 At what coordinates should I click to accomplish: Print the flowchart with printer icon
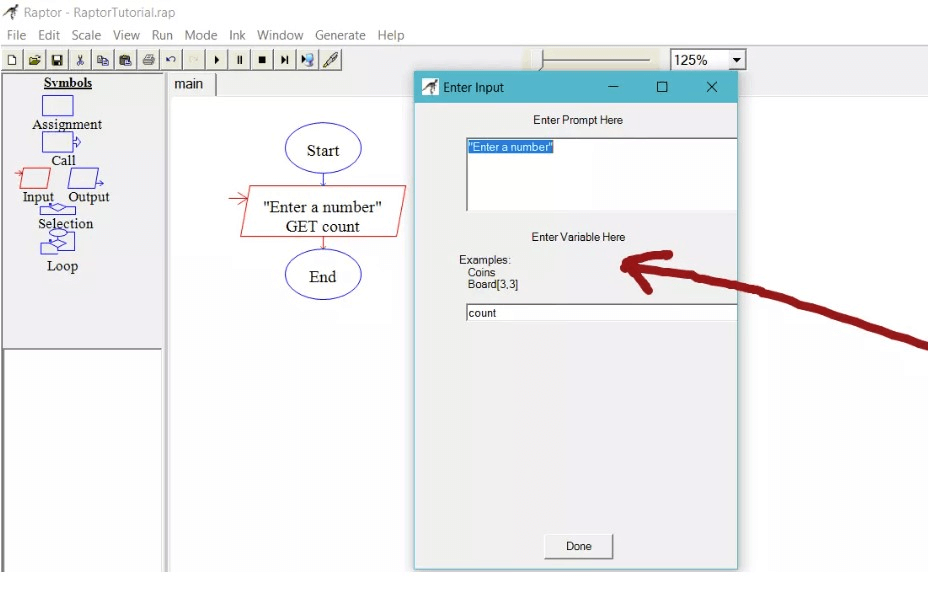point(148,60)
